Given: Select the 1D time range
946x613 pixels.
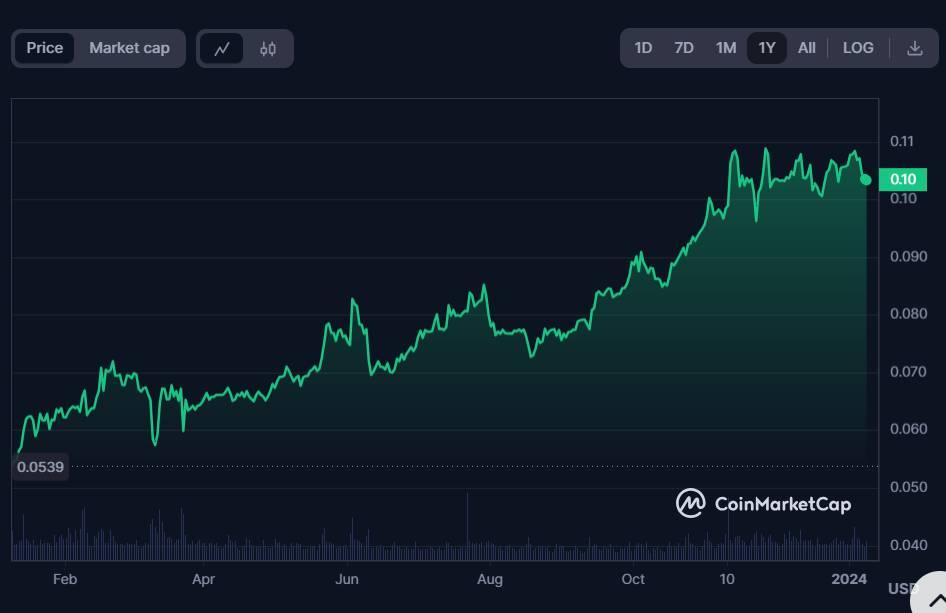Looking at the screenshot, I should pos(644,47).
